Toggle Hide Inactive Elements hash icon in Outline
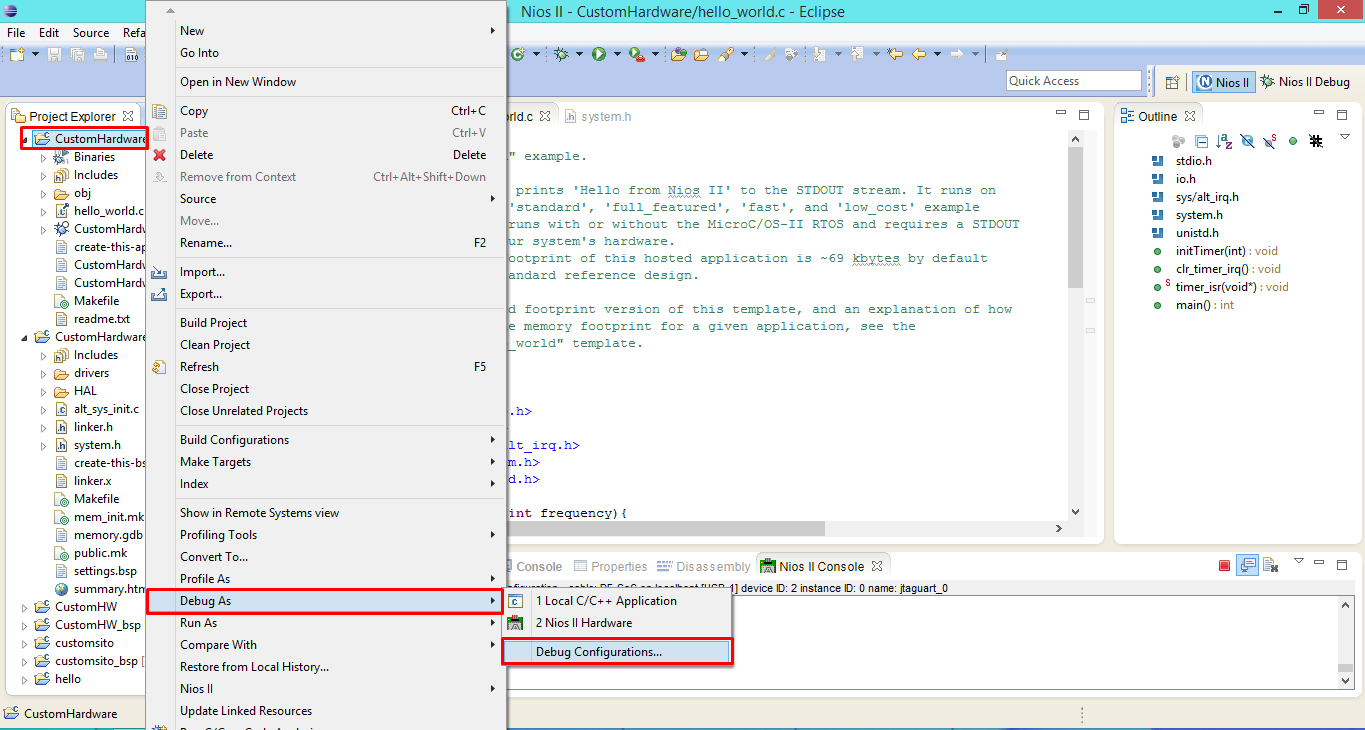The height and width of the screenshot is (730, 1365). point(1316,141)
